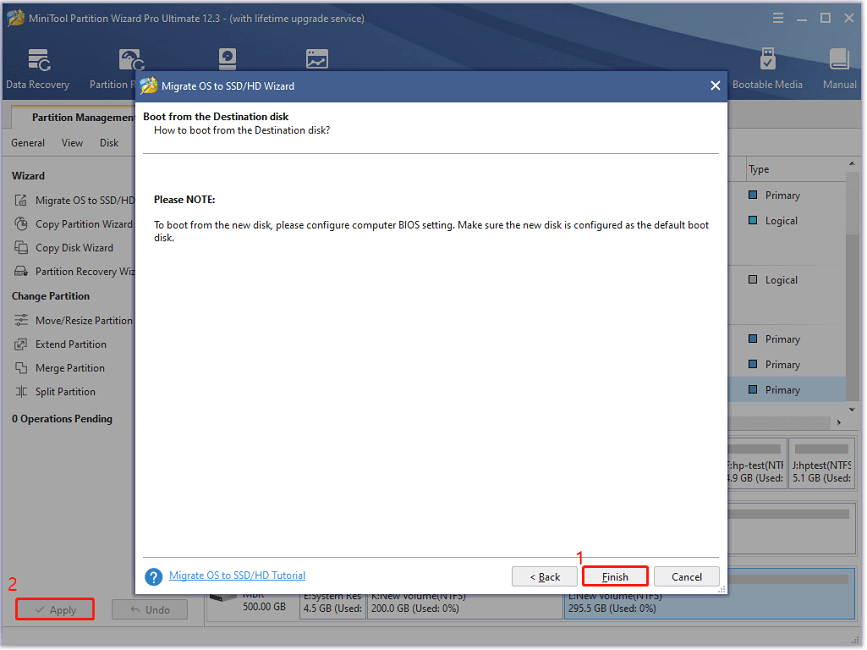Click the 0 Operations Pending label

[x=62, y=419]
